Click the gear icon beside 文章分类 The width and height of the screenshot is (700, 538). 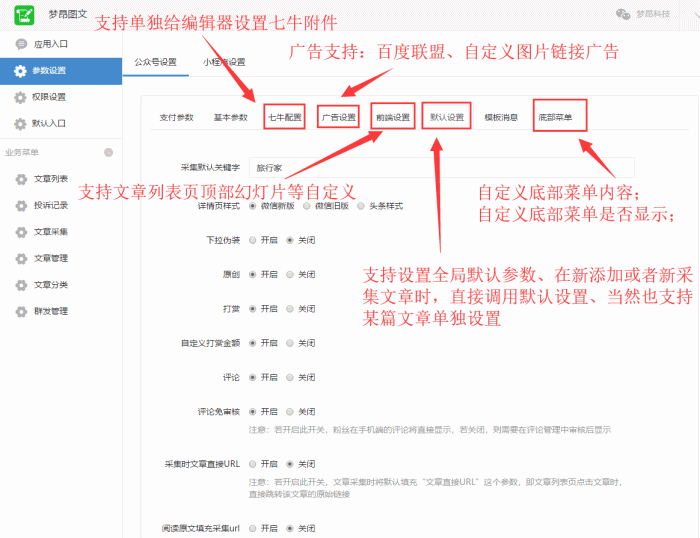pyautogui.click(x=21, y=285)
